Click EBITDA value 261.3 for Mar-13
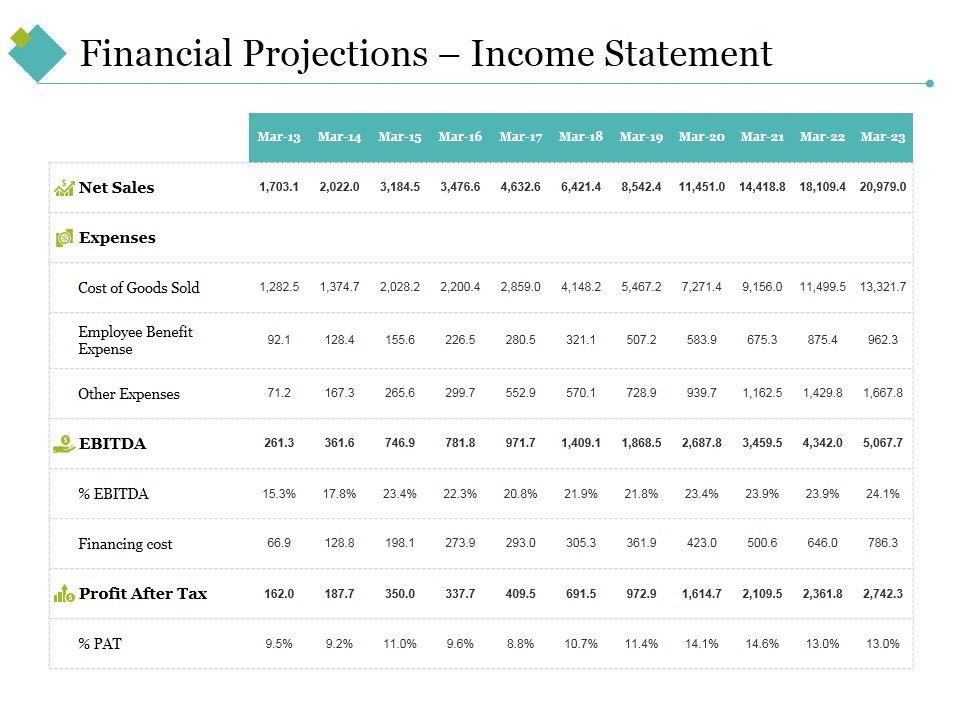This screenshot has width=960, height=720. (278, 443)
